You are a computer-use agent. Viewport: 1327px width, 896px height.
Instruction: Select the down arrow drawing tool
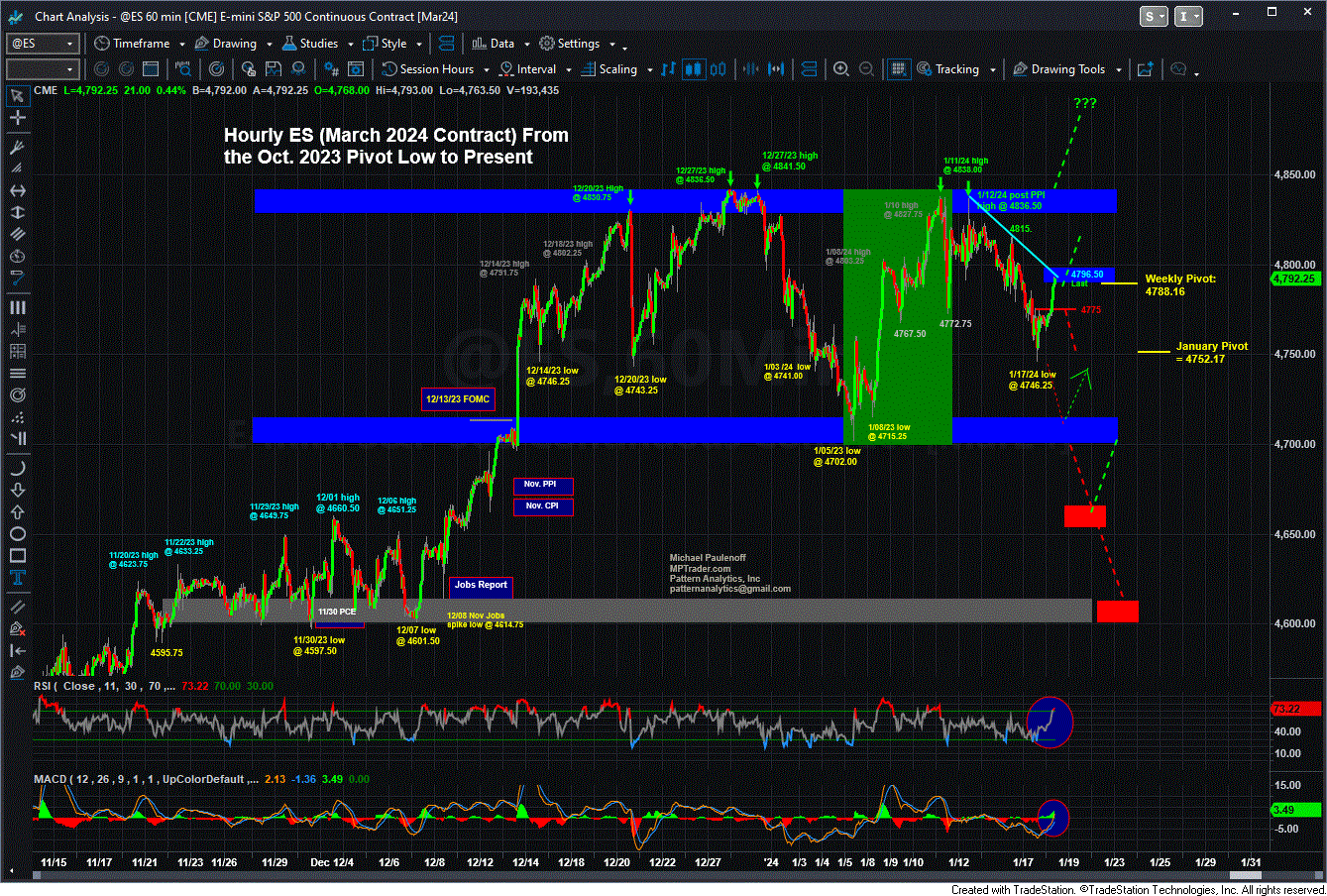pyautogui.click(x=17, y=490)
